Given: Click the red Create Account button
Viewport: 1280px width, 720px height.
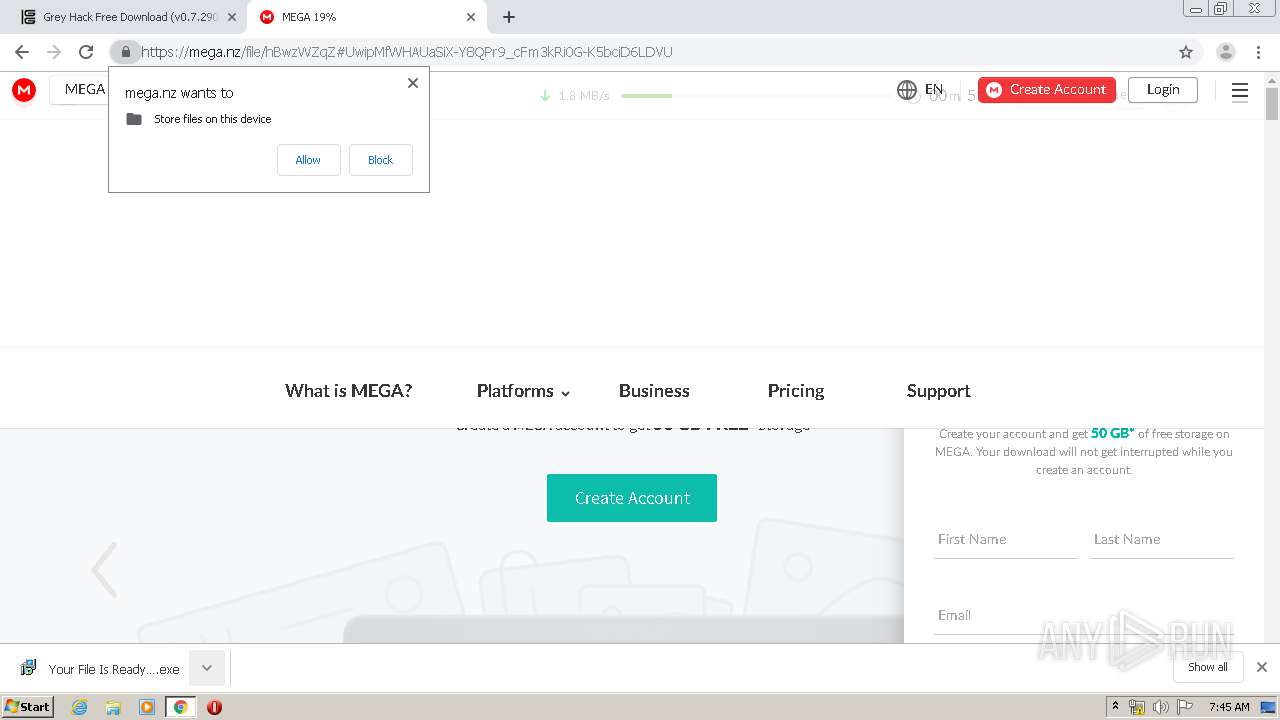Looking at the screenshot, I should [1046, 90].
